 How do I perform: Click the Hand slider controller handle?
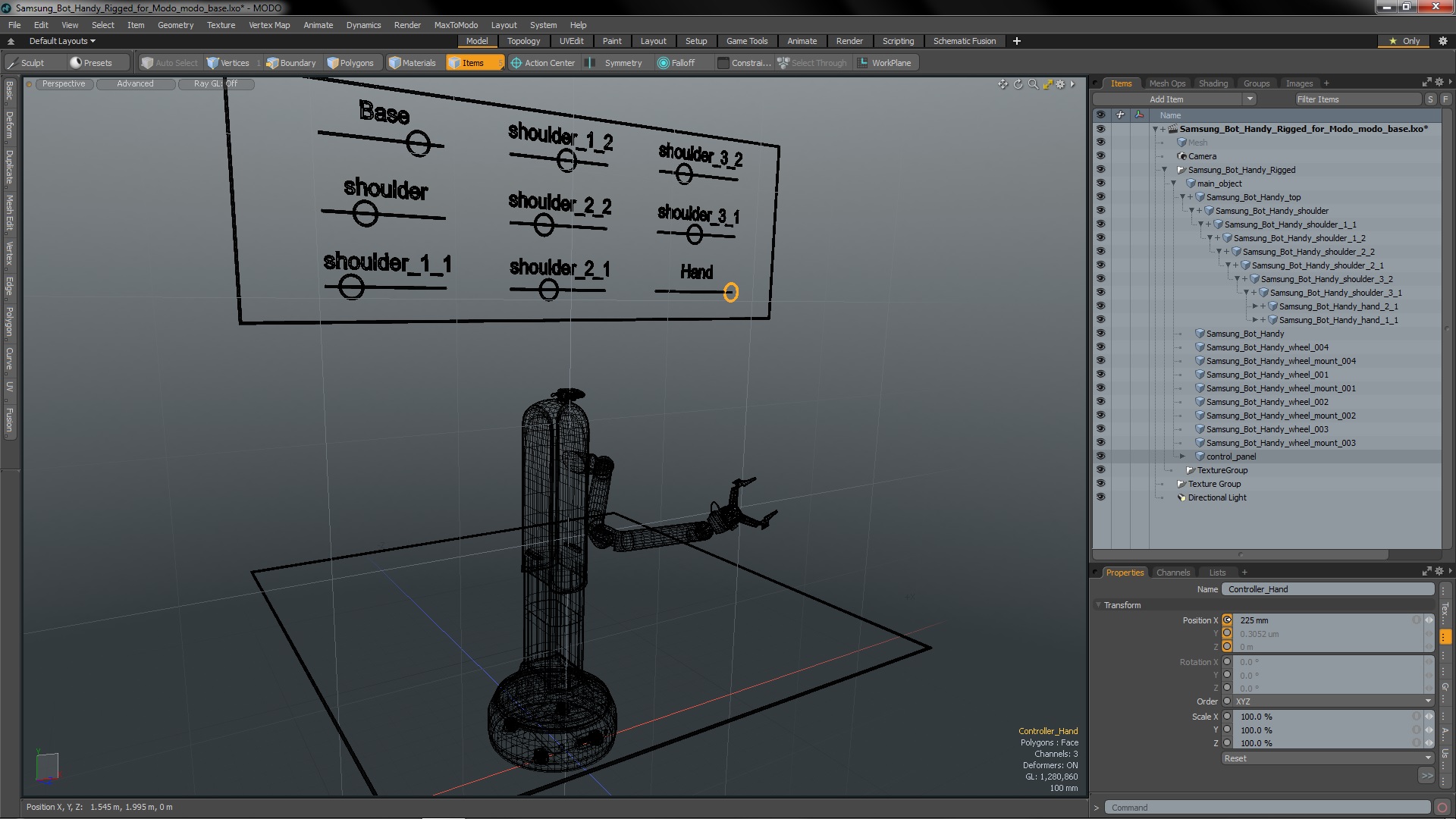(730, 292)
